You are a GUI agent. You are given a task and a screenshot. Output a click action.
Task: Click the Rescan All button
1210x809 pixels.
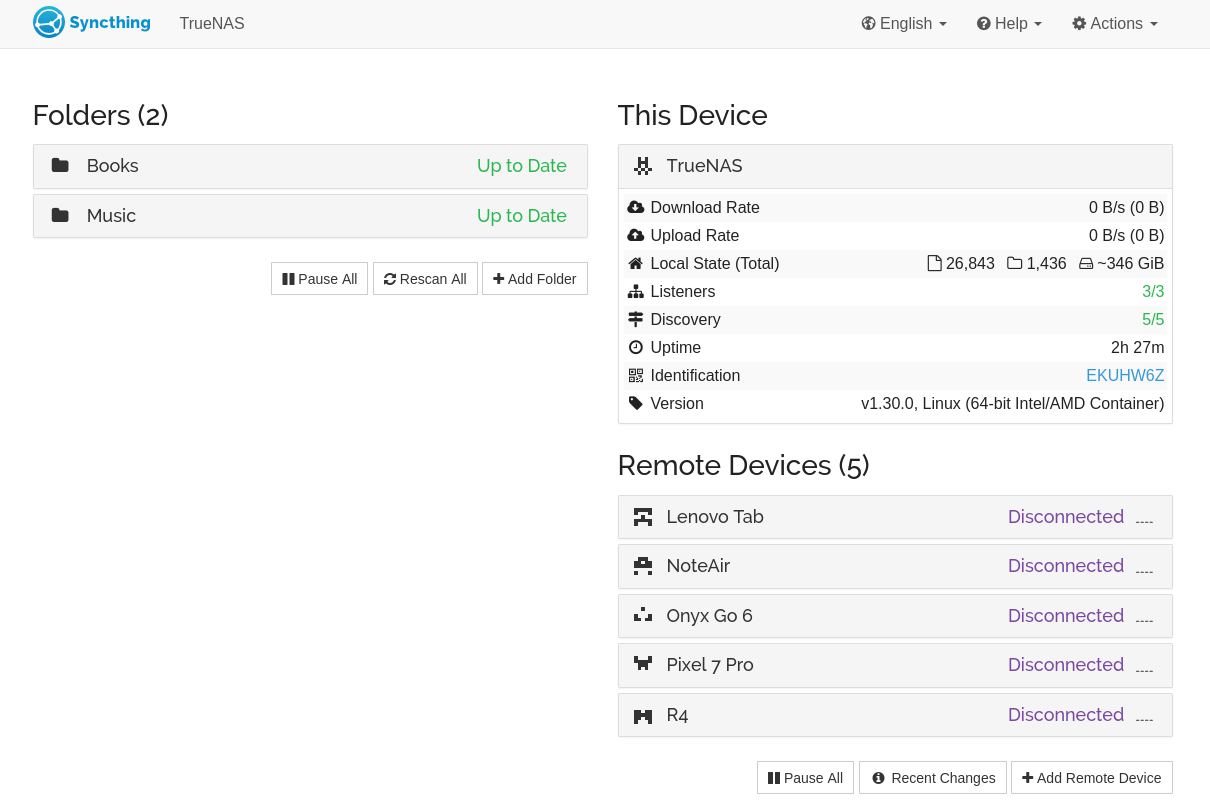click(425, 279)
